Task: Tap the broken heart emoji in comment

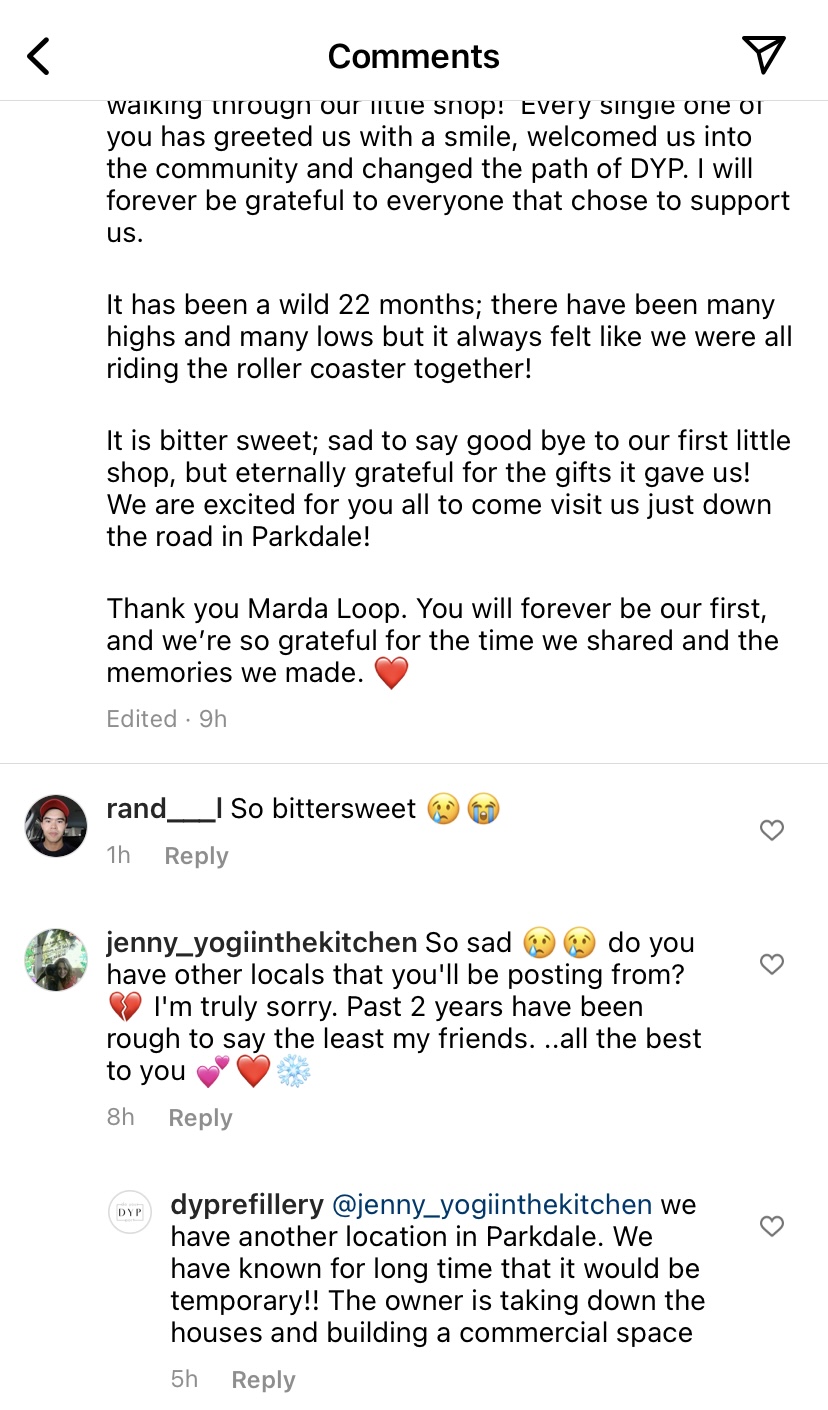Action: (124, 1007)
